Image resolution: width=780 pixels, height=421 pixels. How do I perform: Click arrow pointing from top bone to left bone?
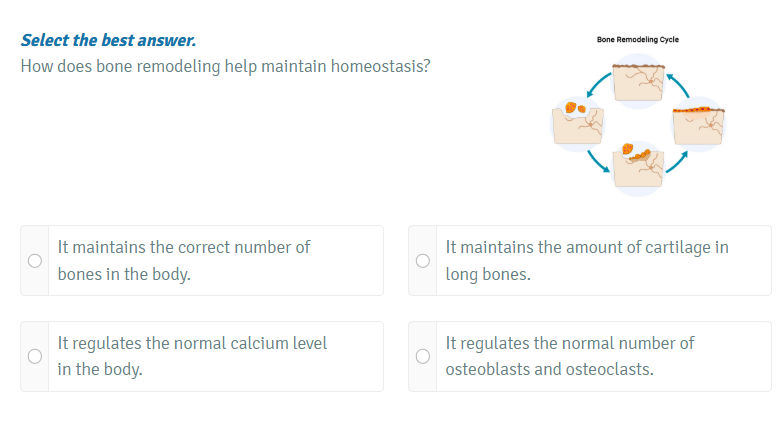click(x=597, y=85)
